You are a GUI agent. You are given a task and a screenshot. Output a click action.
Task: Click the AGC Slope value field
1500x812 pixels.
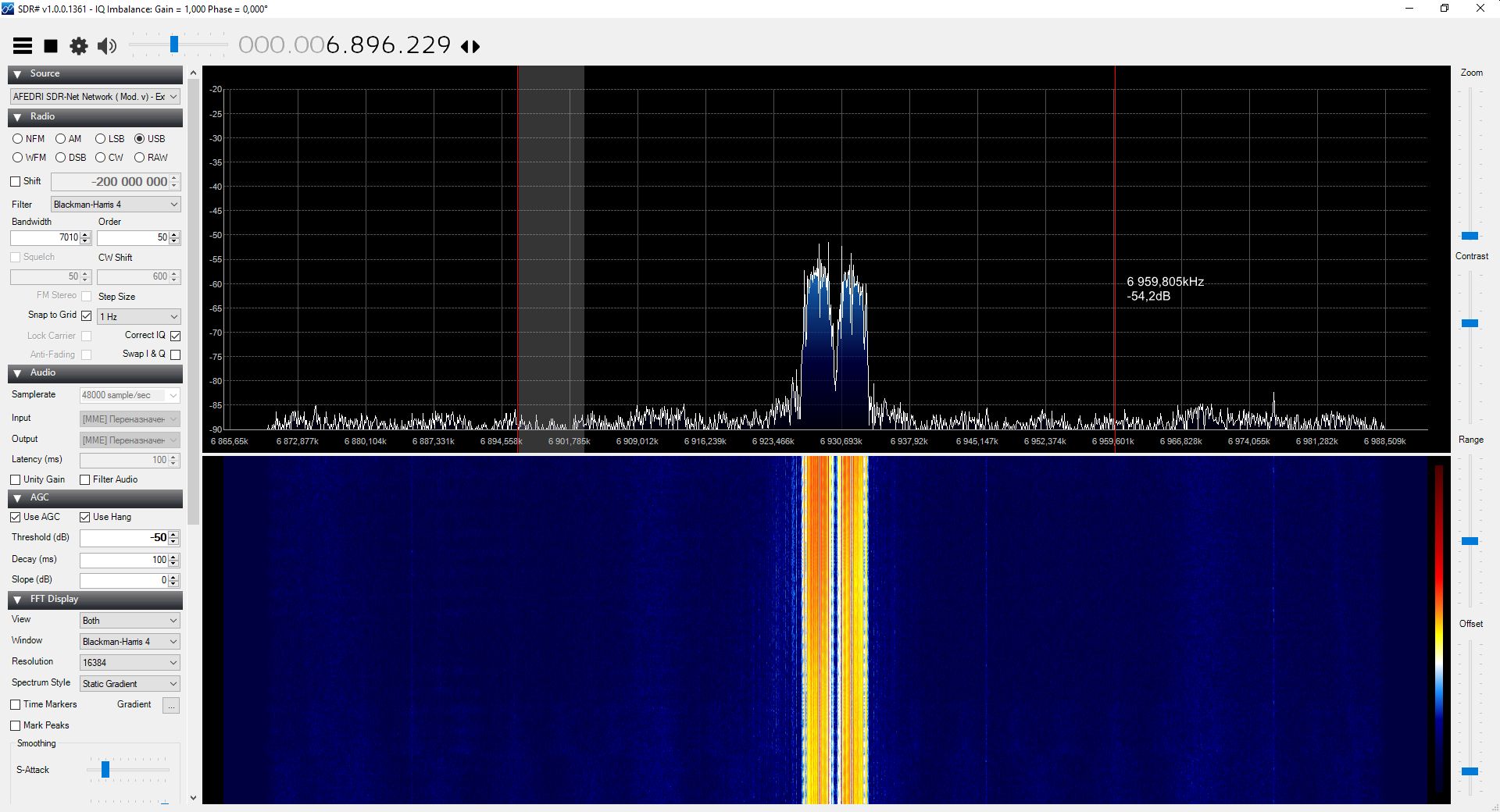[123, 580]
